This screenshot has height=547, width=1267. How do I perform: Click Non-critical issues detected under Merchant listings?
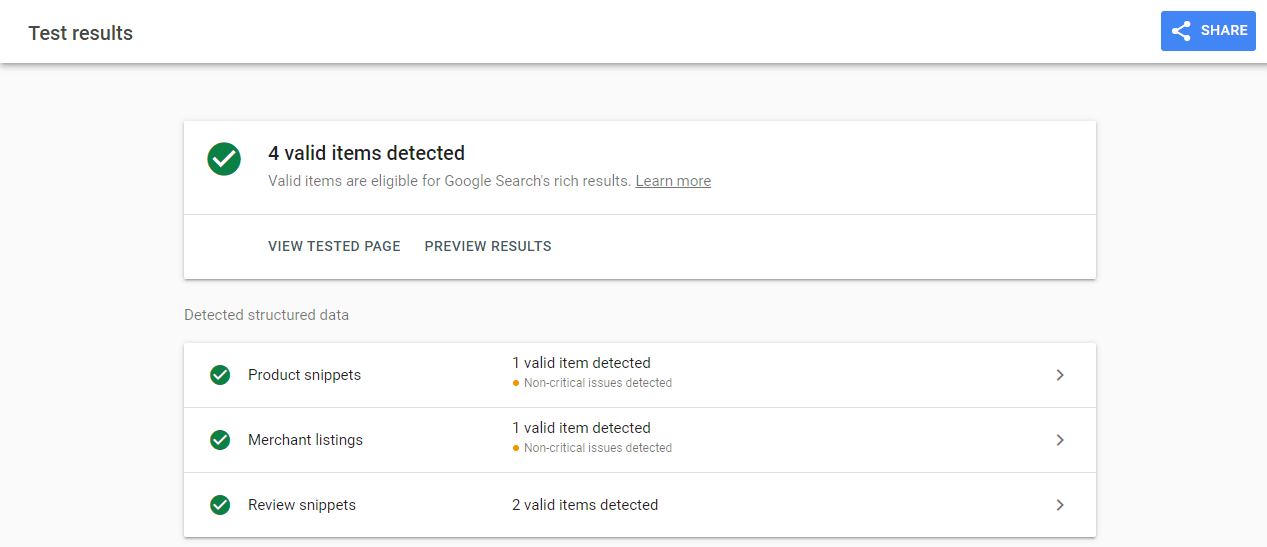coord(598,448)
